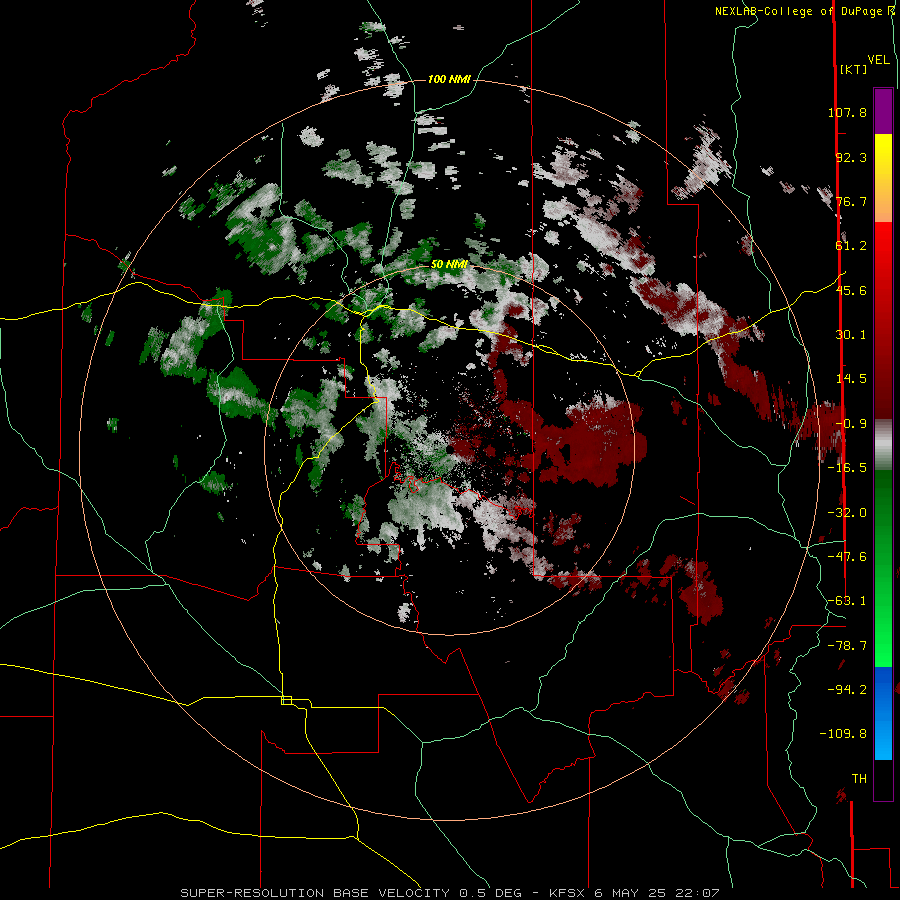Click the 6 MAY 25 date text
Image resolution: width=900 pixels, height=900 pixels.
point(630,893)
